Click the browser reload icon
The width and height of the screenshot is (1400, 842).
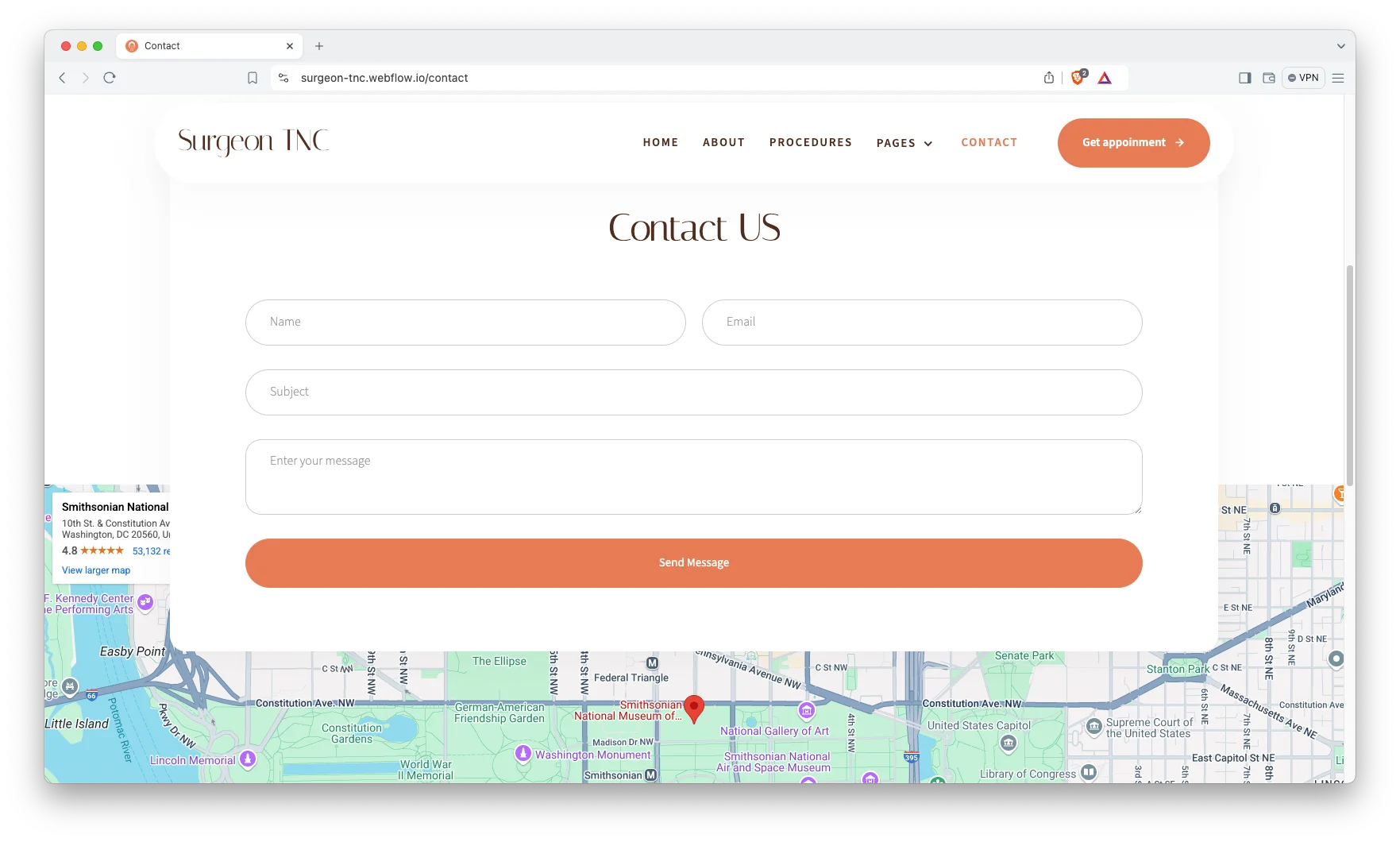pos(110,78)
